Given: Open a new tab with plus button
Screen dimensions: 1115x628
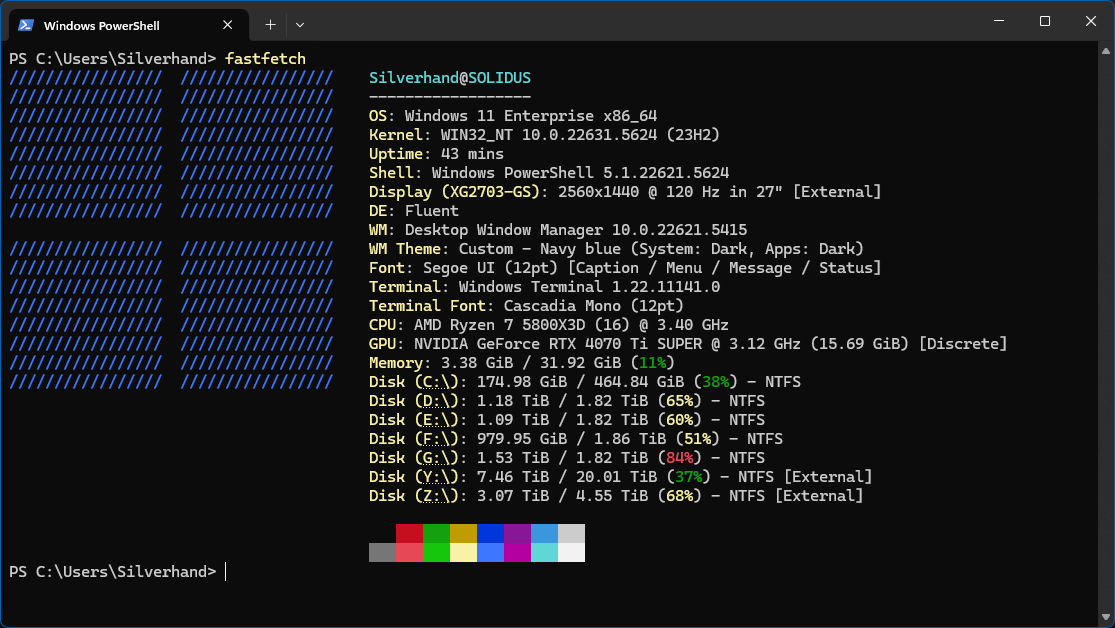Looking at the screenshot, I should 270,25.
